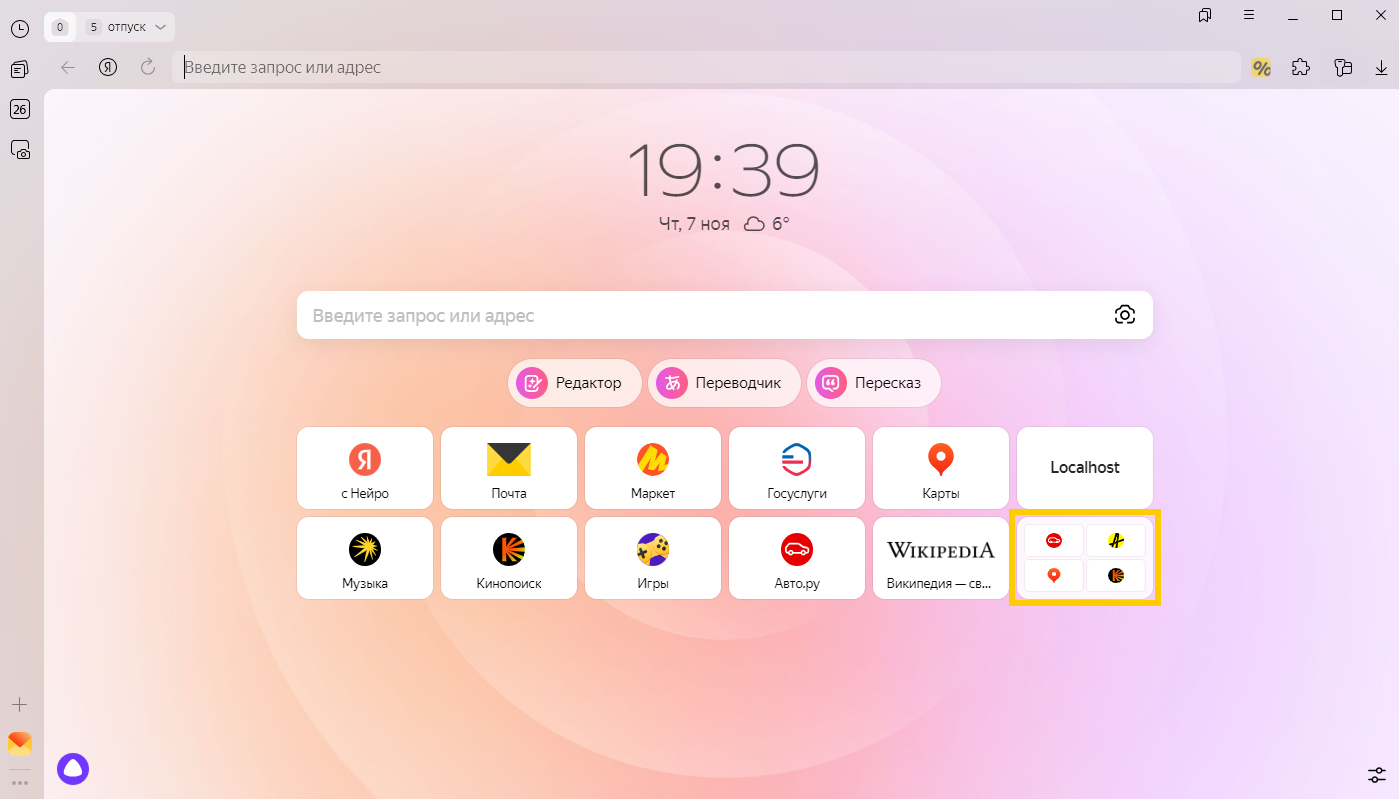This screenshot has height=799, width=1399.
Task: Open the three dots sidebar menu
Action: [20, 782]
